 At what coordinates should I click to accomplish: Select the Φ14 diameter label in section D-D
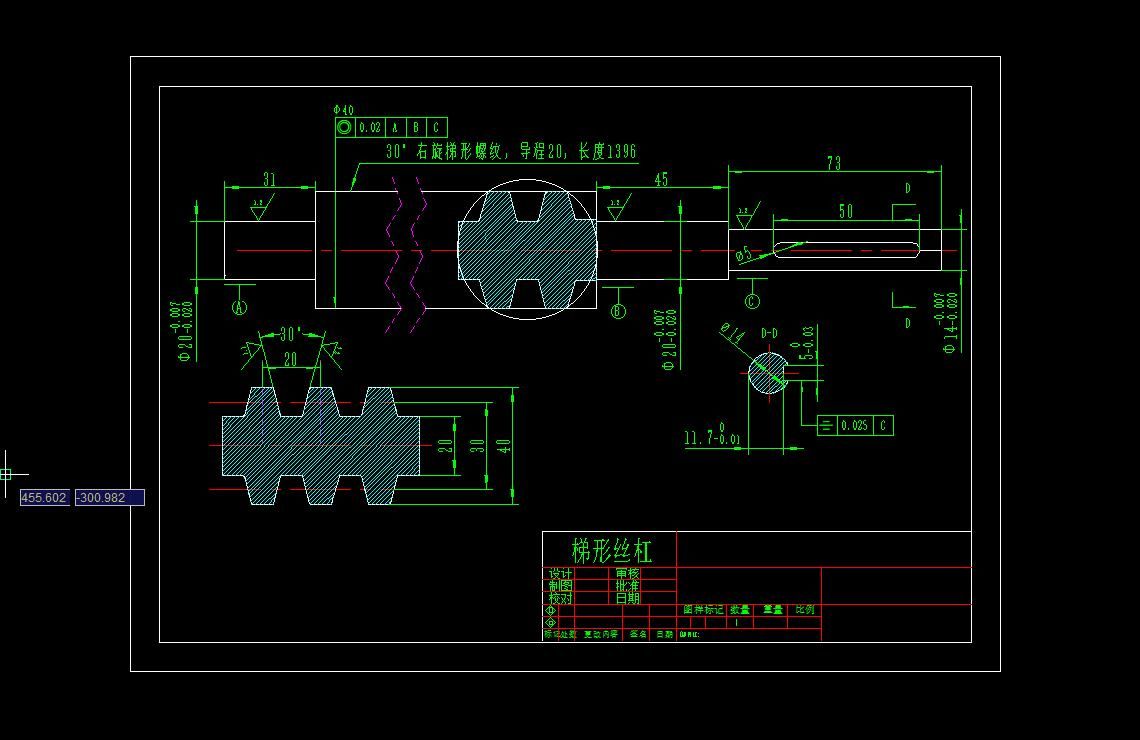732,334
